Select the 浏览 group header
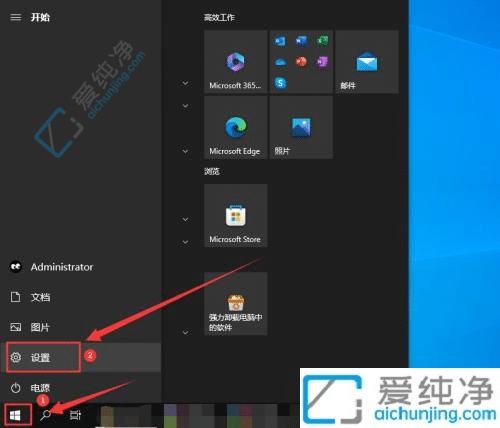Viewport: 500px width, 428px height. 212,171
